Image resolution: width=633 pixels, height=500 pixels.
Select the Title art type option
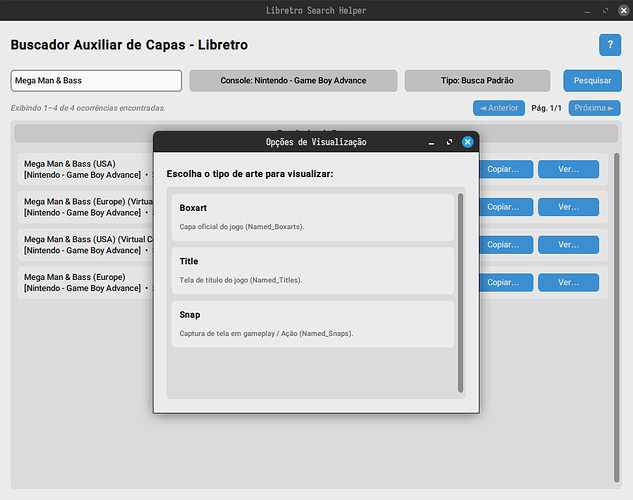click(x=313, y=271)
